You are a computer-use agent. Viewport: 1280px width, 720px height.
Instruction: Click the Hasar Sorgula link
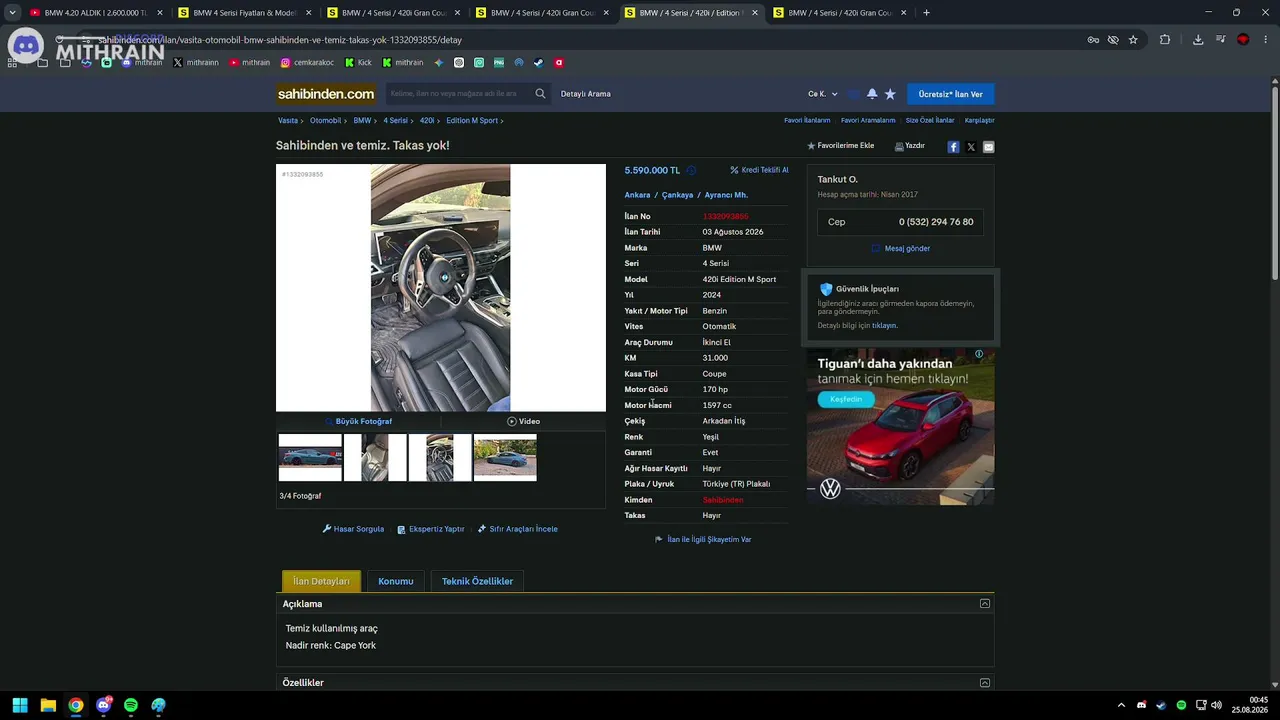pyautogui.click(x=353, y=529)
